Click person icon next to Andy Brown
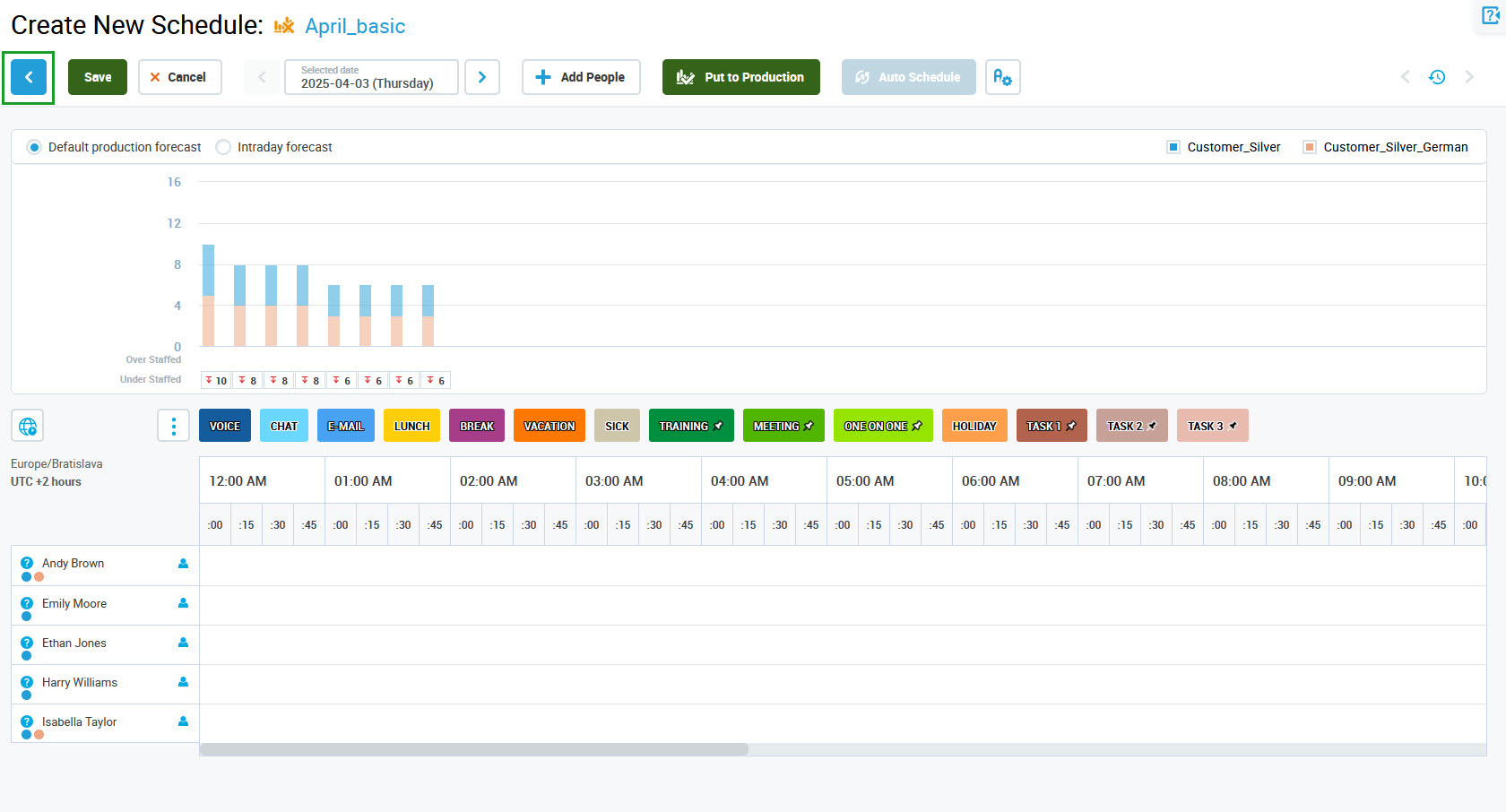The image size is (1506, 812). [x=183, y=564]
